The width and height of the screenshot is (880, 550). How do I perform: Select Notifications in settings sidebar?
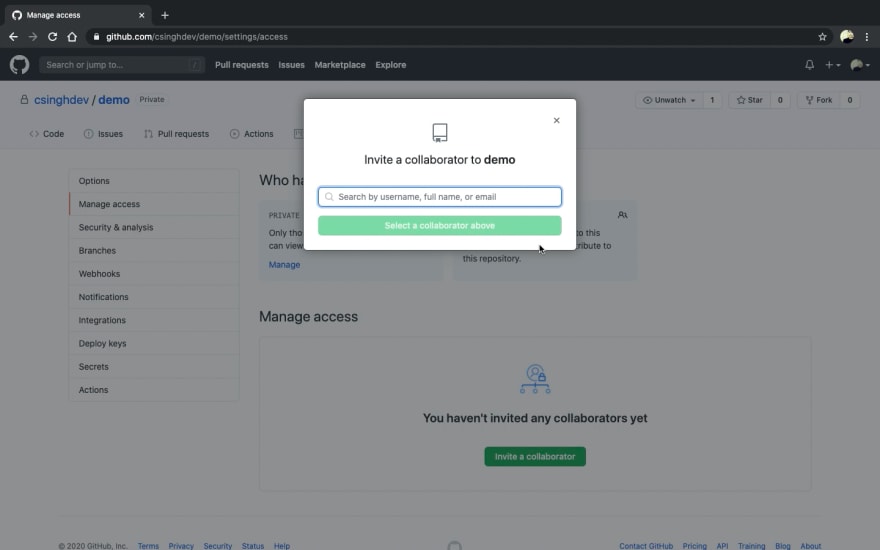154,297
